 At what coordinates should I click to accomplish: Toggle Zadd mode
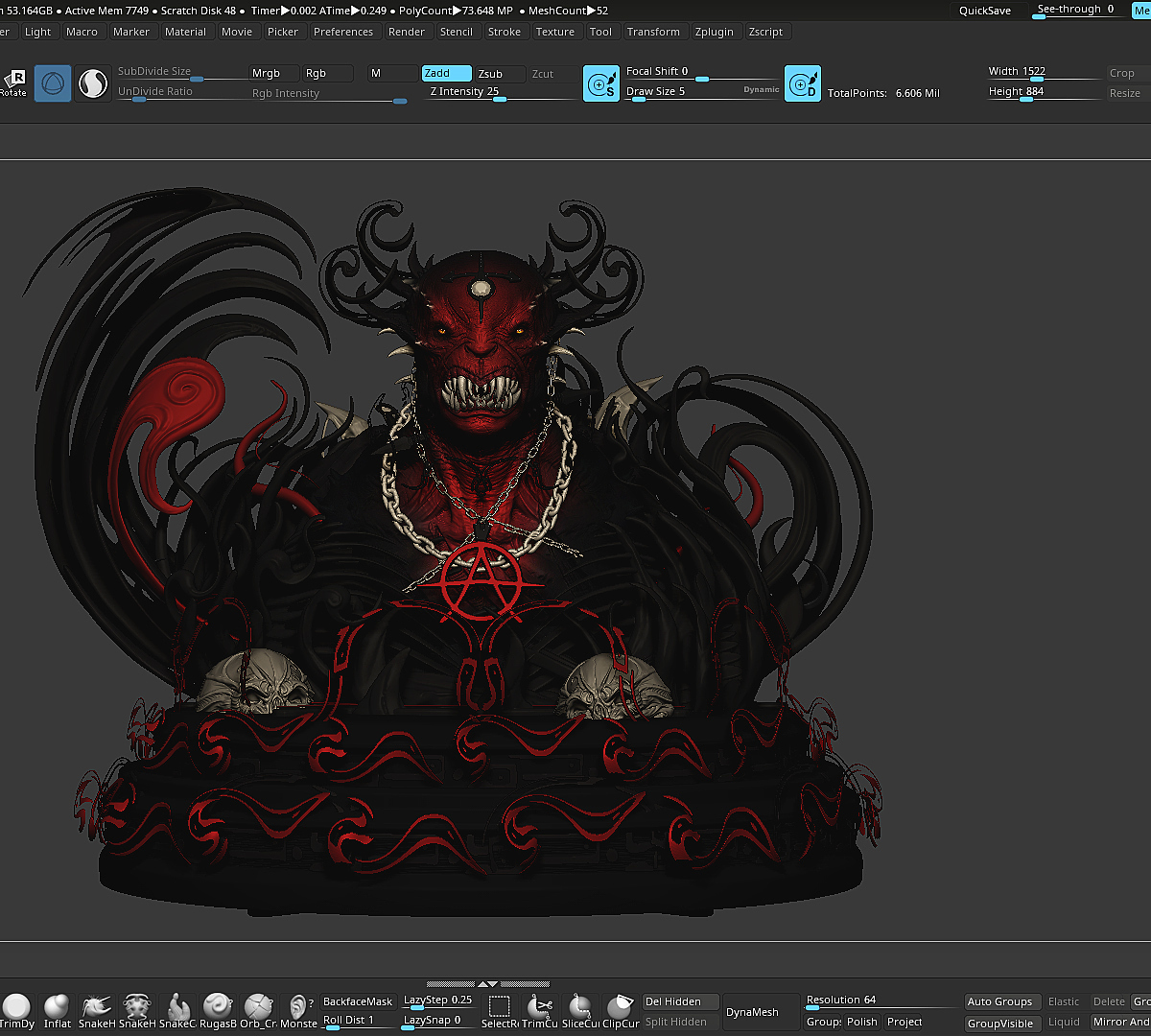coord(447,73)
